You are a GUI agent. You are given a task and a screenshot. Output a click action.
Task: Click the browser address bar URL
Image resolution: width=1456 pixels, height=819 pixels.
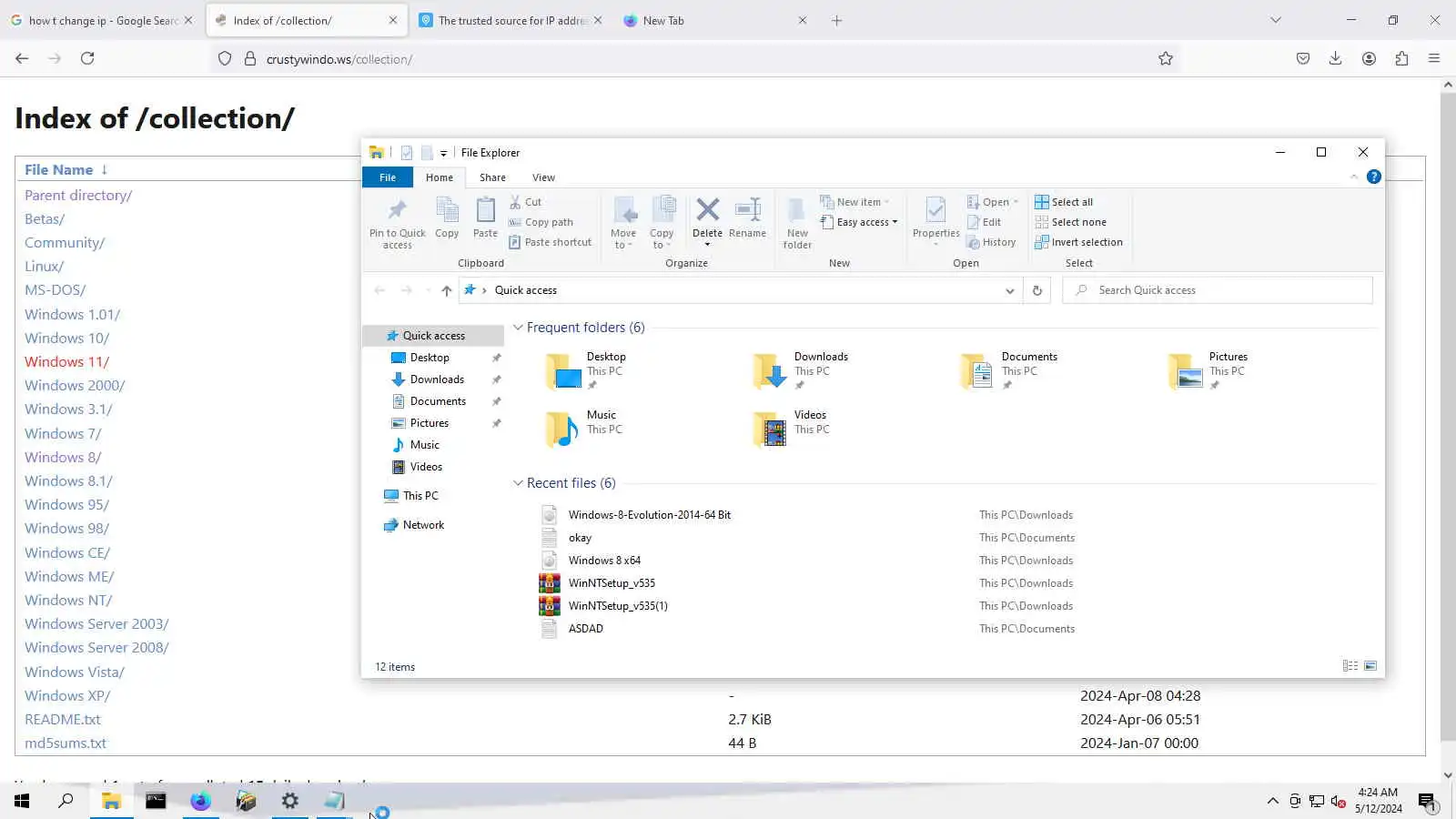coord(339,59)
